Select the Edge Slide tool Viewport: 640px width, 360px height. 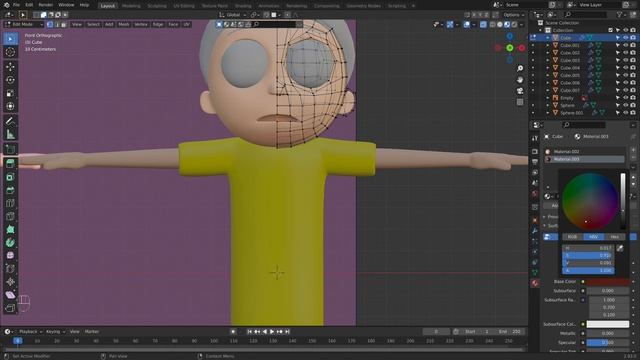tap(10, 269)
